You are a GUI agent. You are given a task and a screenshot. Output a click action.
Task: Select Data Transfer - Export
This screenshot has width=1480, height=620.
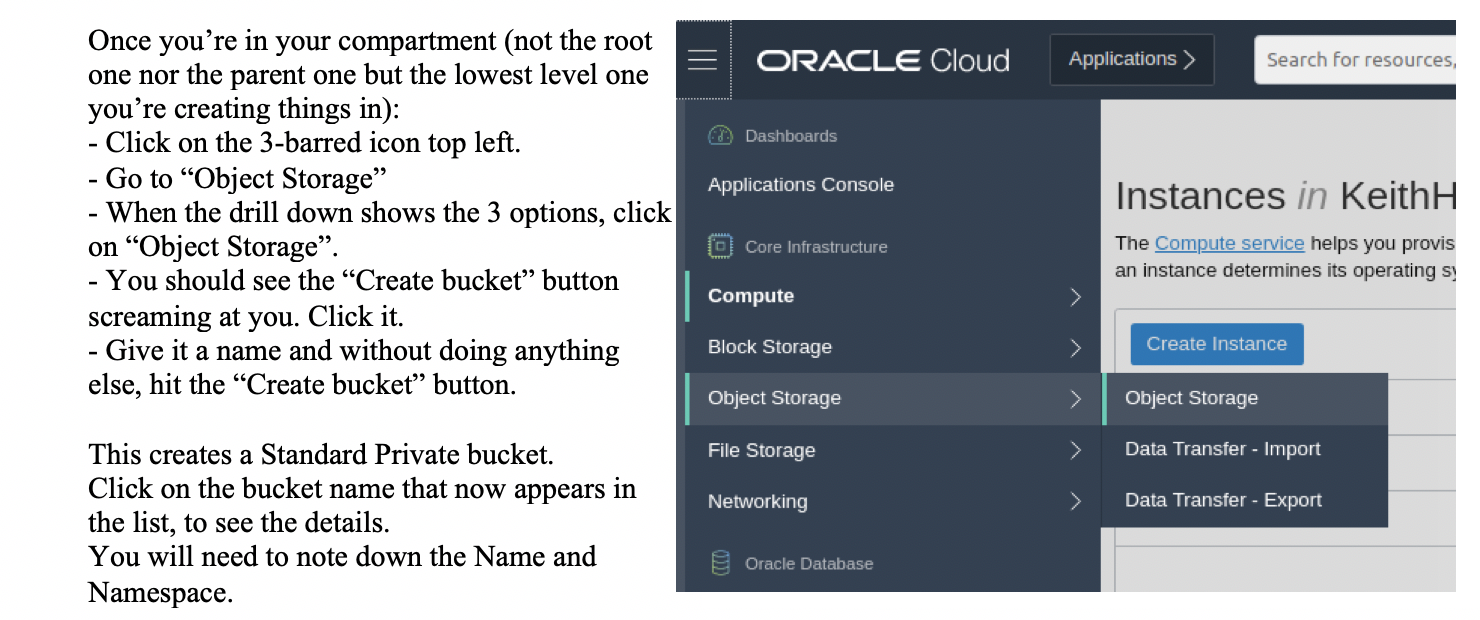[x=1222, y=500]
